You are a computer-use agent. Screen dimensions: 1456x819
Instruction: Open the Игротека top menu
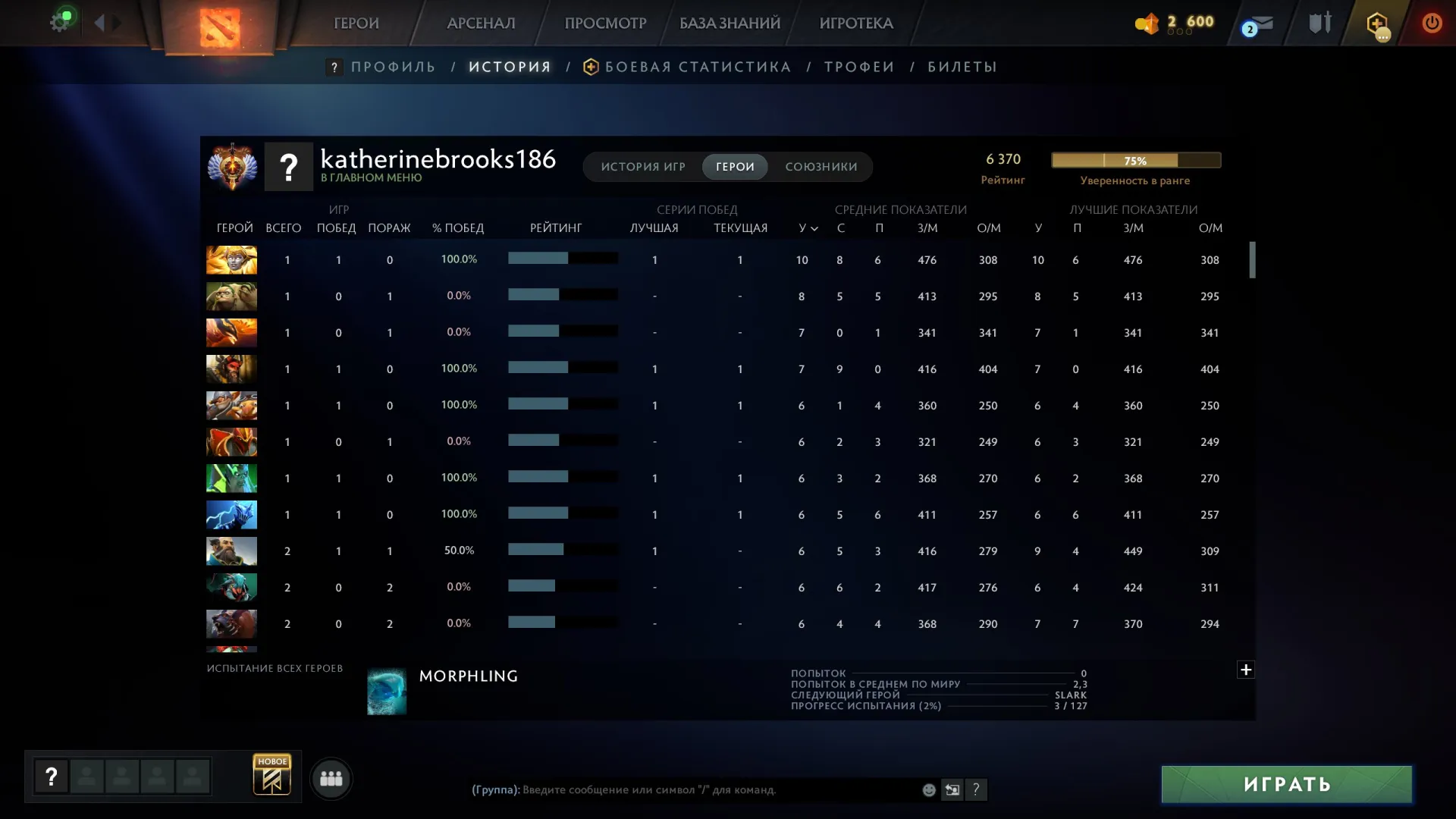856,24
